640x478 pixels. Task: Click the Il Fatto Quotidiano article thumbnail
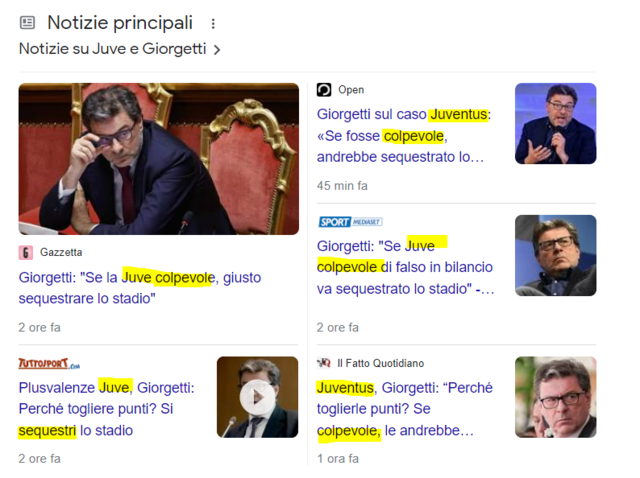tap(556, 397)
